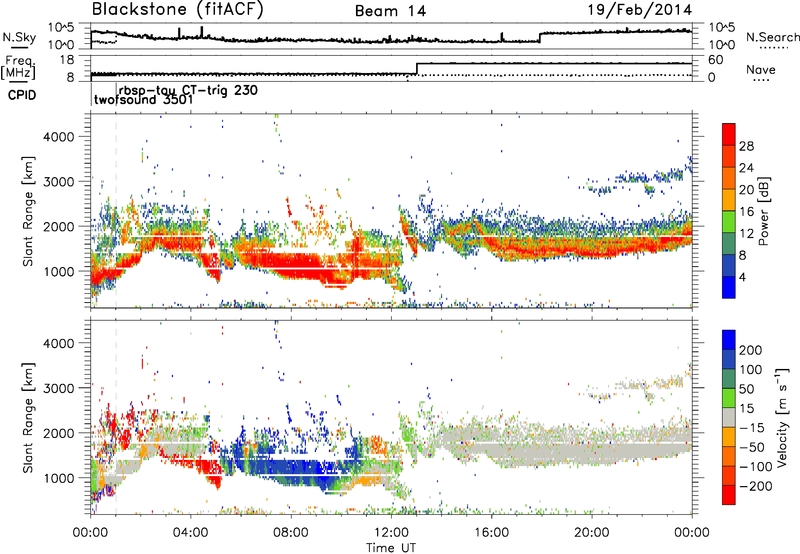
Task: Click frequency step-up near 13:00 UT
Action: pos(417,69)
